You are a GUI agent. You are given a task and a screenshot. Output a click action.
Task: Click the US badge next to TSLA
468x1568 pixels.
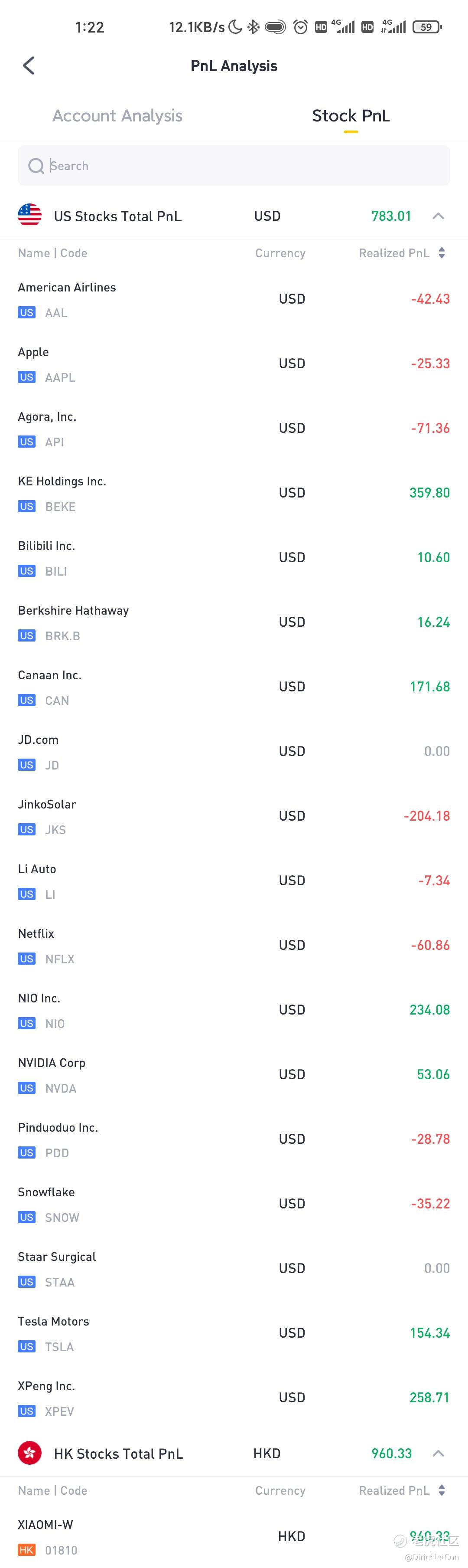click(x=27, y=1346)
